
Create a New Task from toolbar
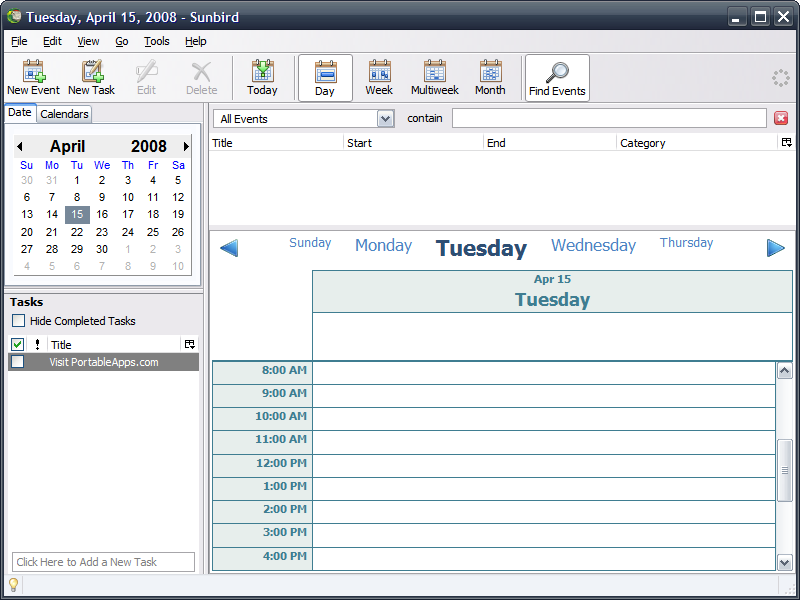click(91, 77)
